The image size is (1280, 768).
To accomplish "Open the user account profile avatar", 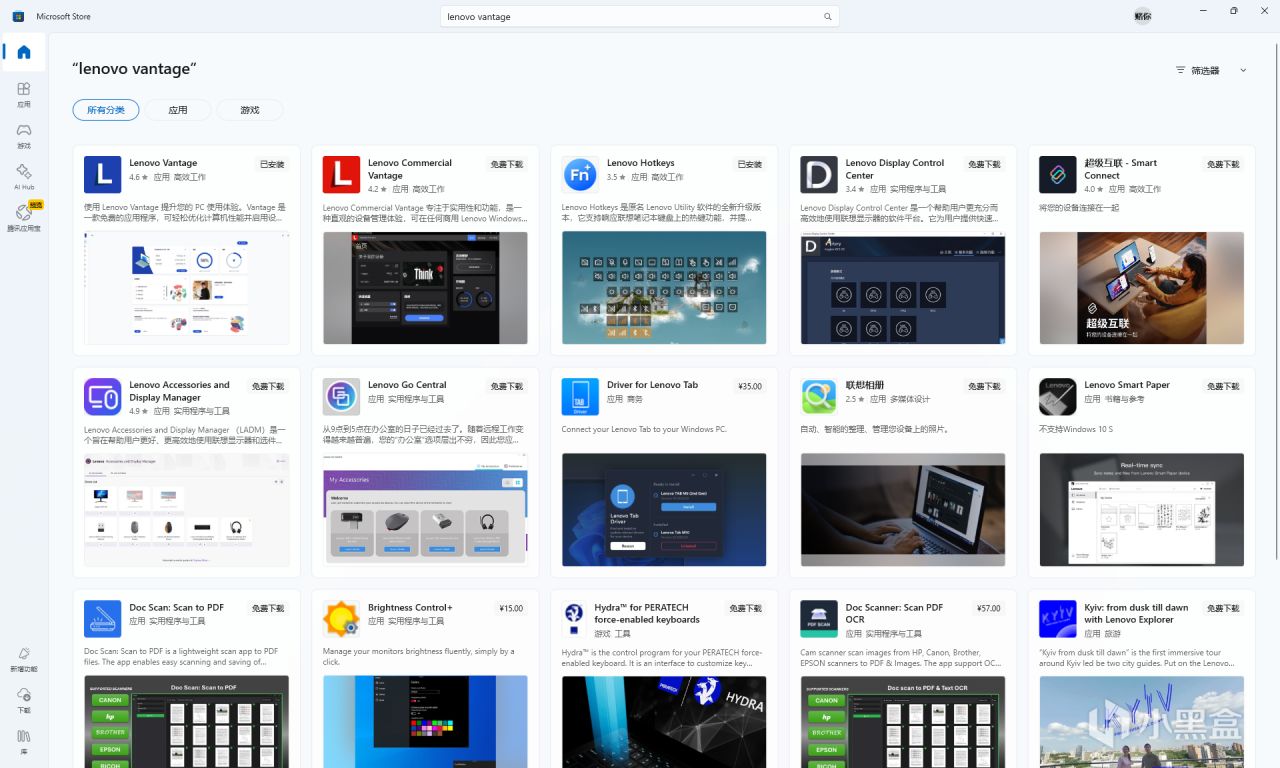I will (1142, 16).
